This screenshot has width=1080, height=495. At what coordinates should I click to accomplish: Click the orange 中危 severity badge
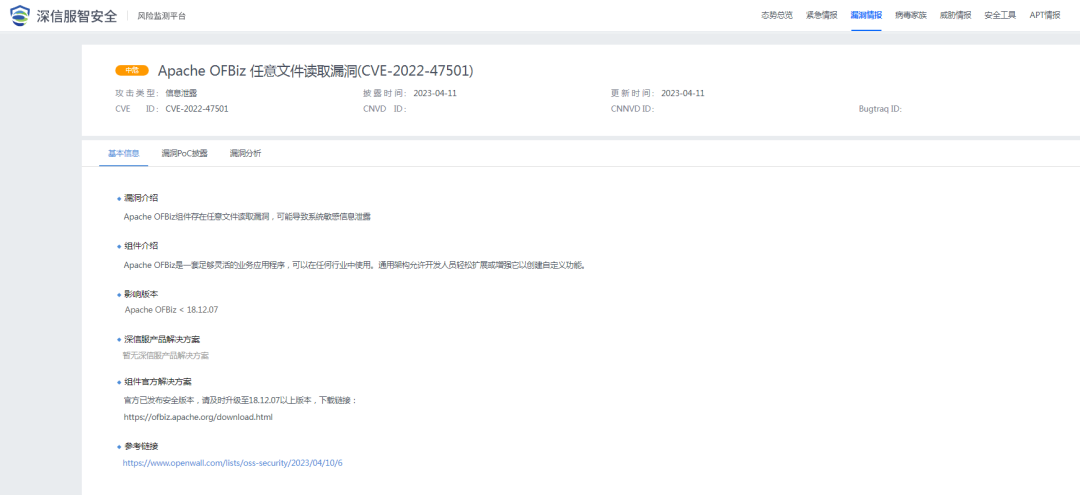click(132, 70)
